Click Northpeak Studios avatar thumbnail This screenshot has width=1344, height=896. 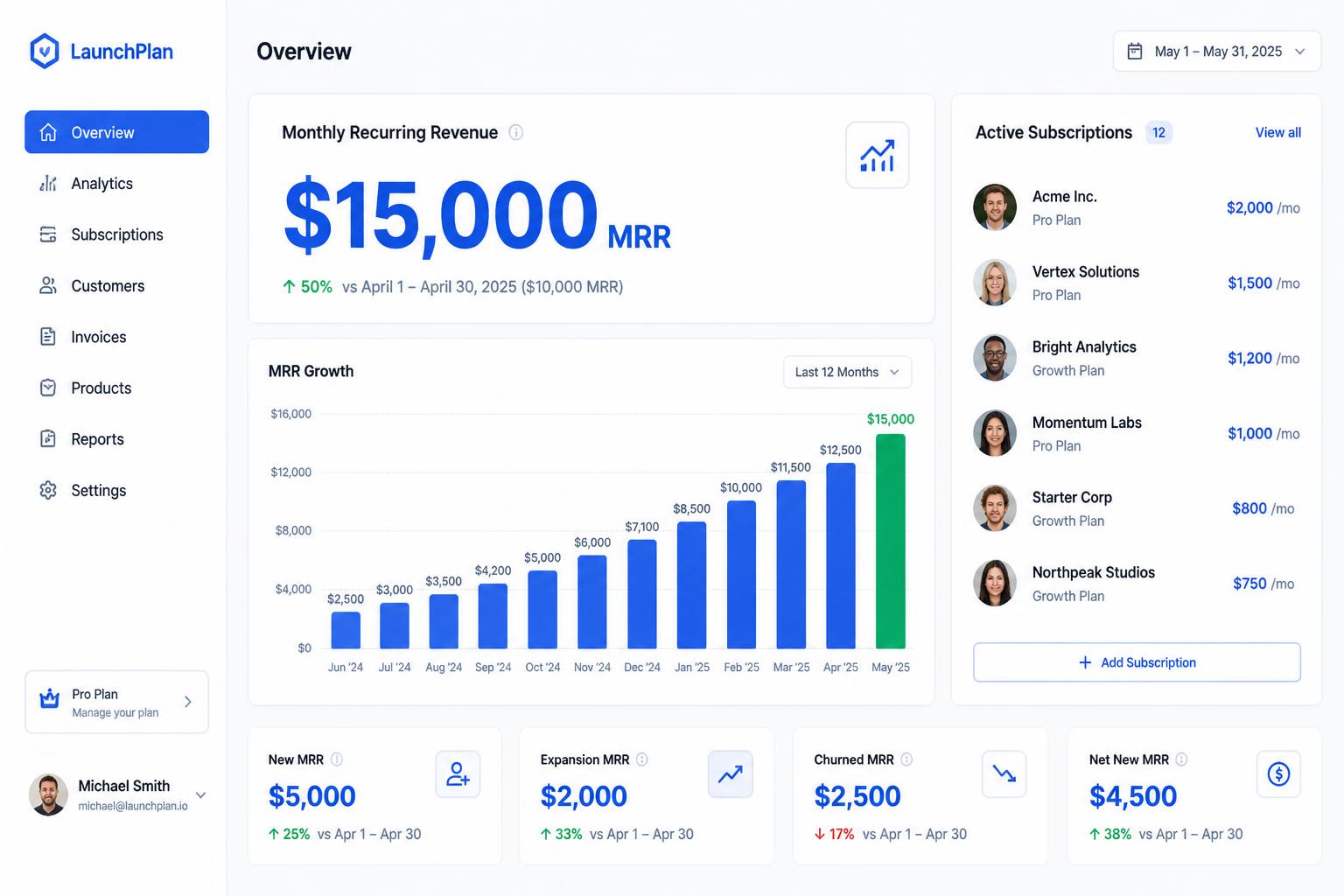(x=995, y=584)
